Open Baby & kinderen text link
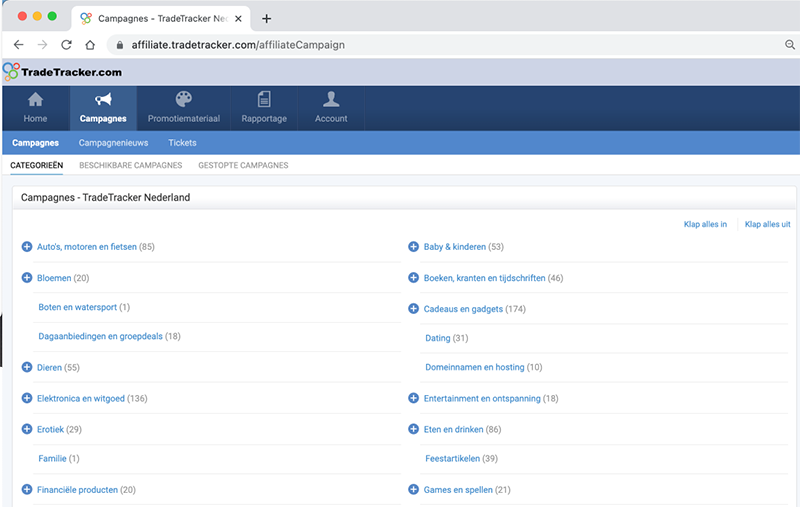Image resolution: width=800 pixels, height=507 pixels. [455, 247]
